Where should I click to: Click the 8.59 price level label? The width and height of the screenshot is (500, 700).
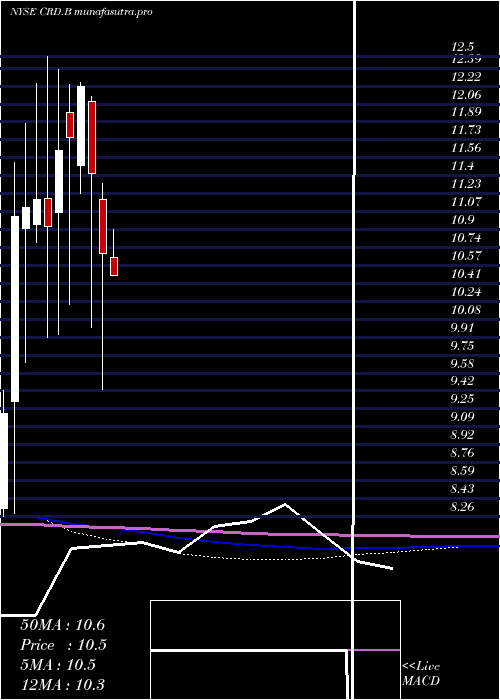click(462, 471)
